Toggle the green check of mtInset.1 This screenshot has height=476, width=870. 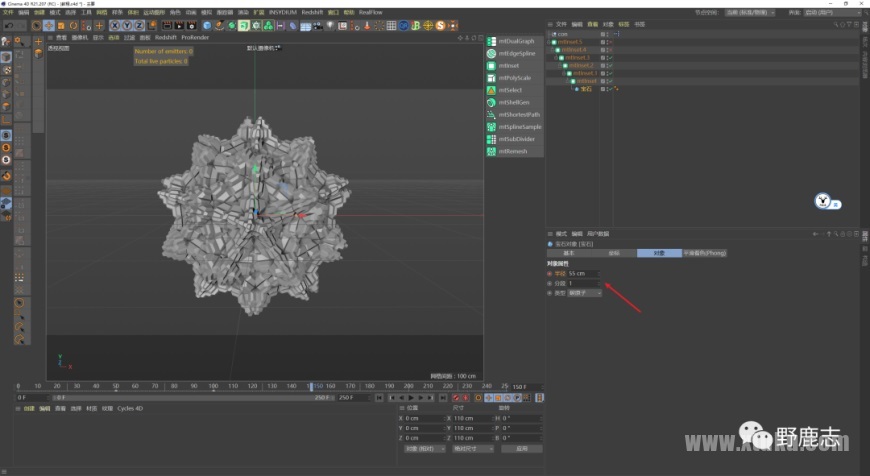(610, 73)
